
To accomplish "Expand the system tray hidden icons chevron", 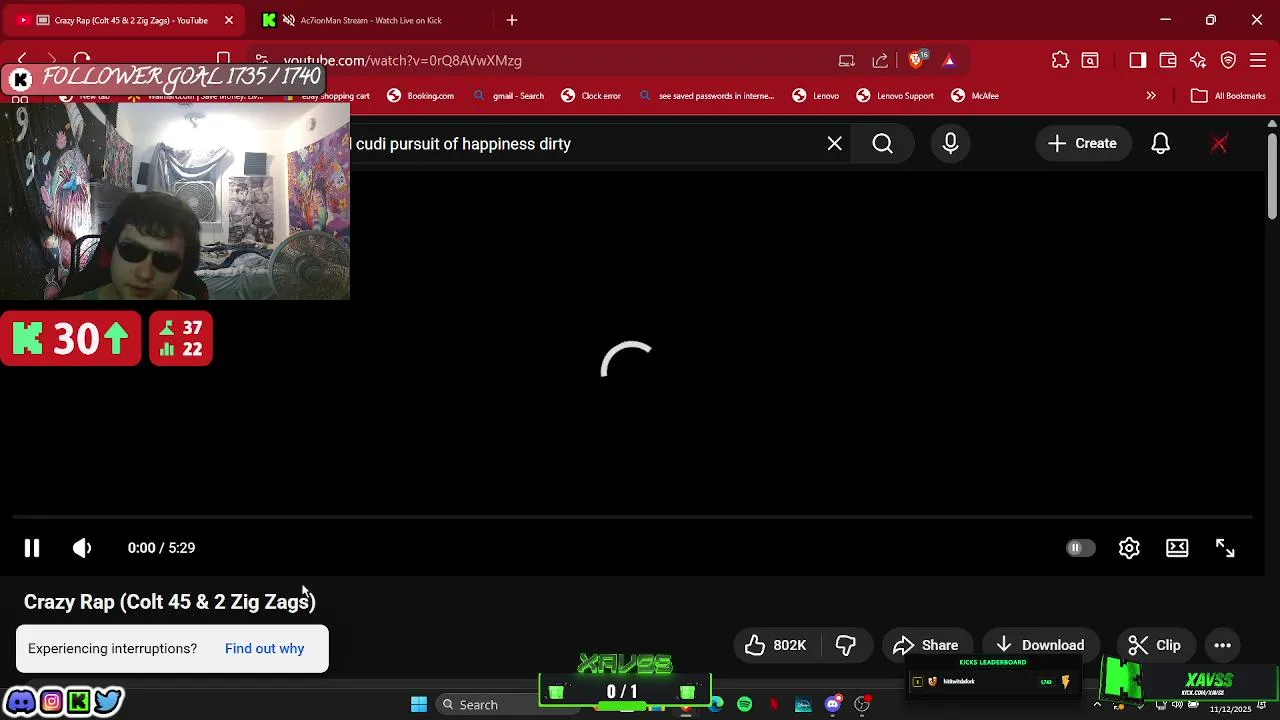I will point(1097,704).
